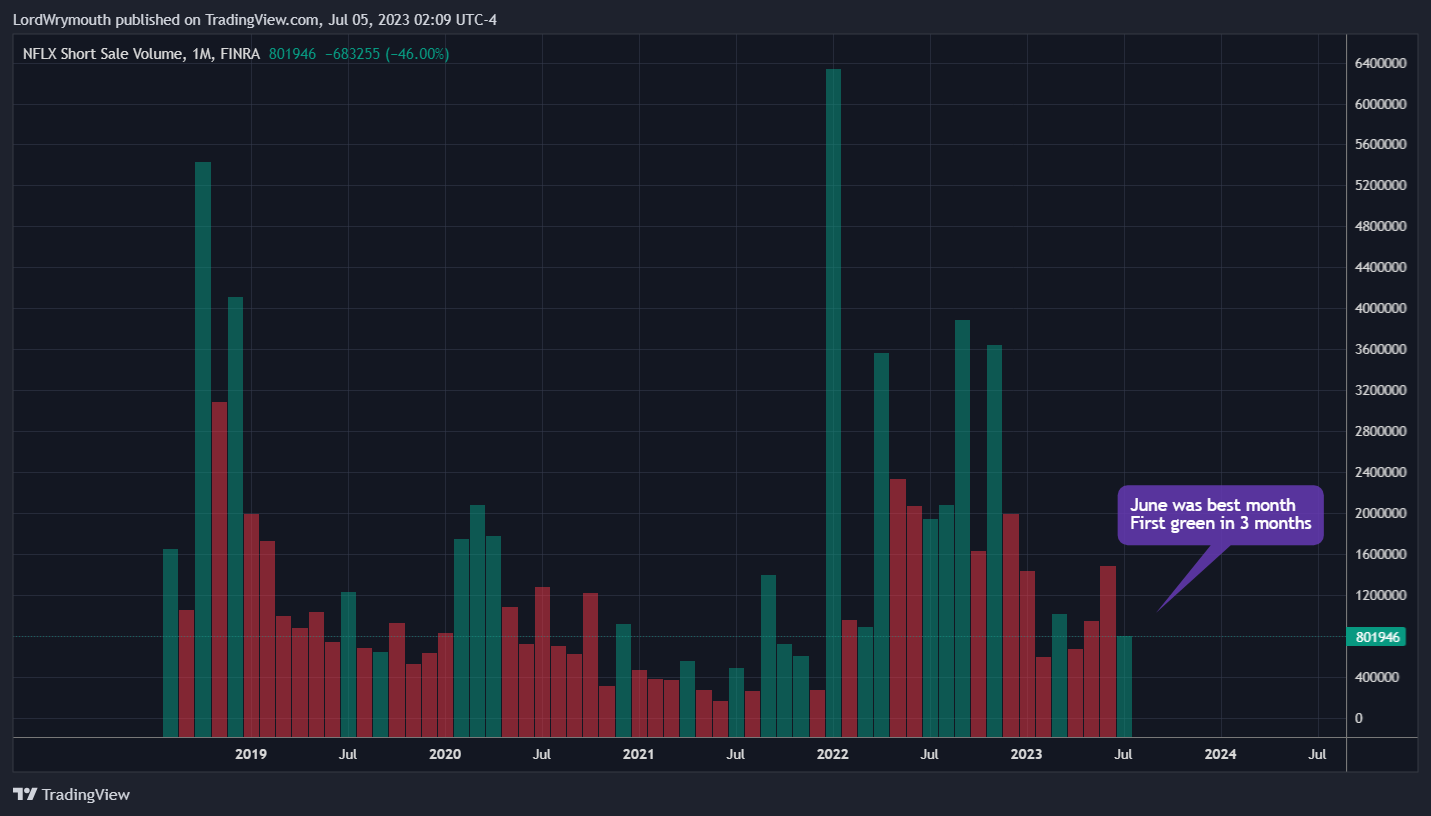The height and width of the screenshot is (816, 1431).
Task: Click the Jul label between 2022 and 2023
Action: tap(929, 754)
